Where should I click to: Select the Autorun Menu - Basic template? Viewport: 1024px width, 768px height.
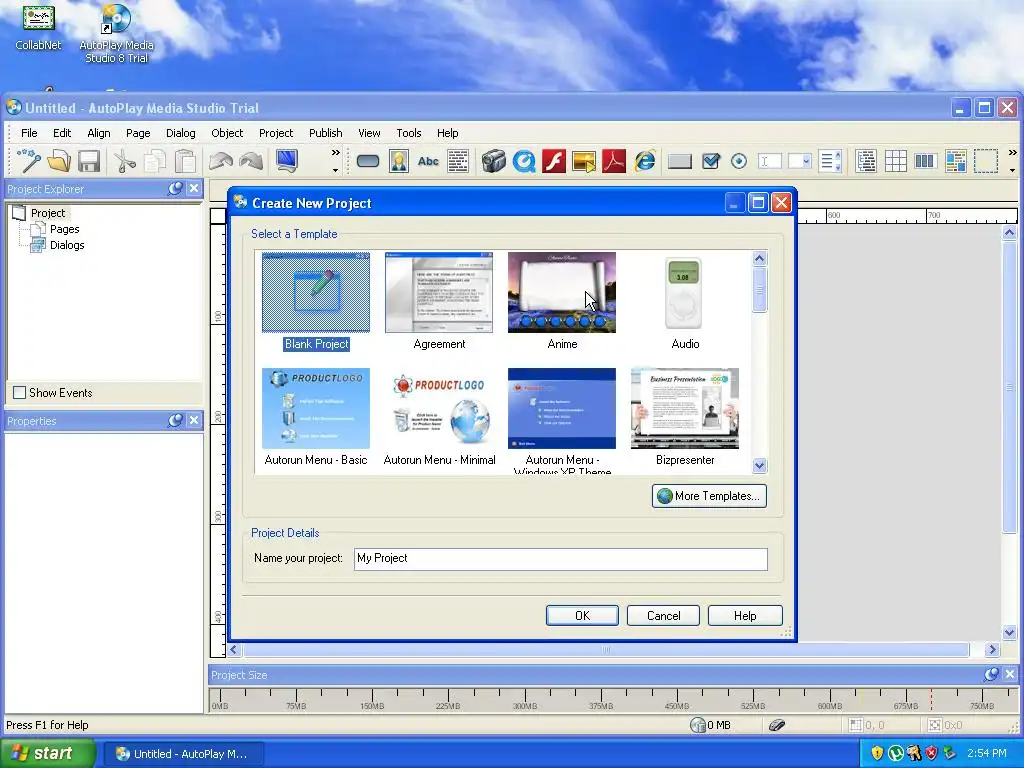point(316,417)
